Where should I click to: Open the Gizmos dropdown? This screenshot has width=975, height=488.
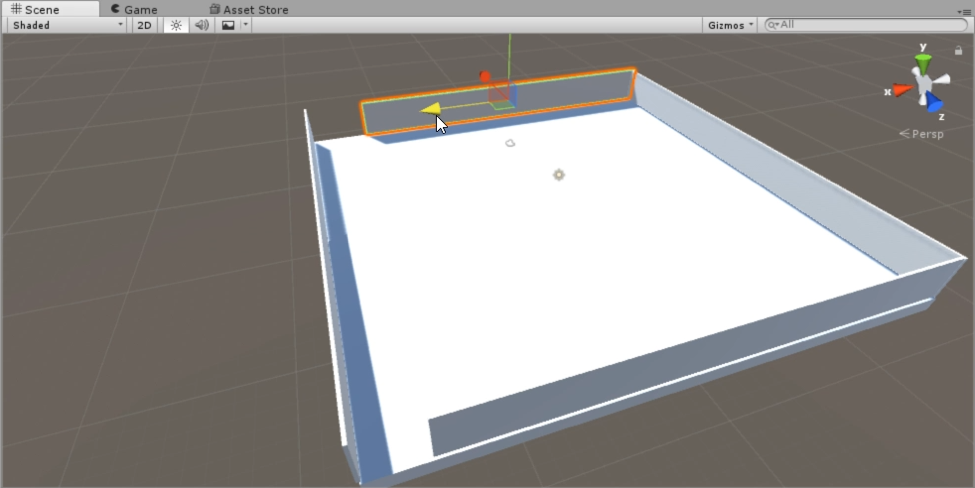730,25
